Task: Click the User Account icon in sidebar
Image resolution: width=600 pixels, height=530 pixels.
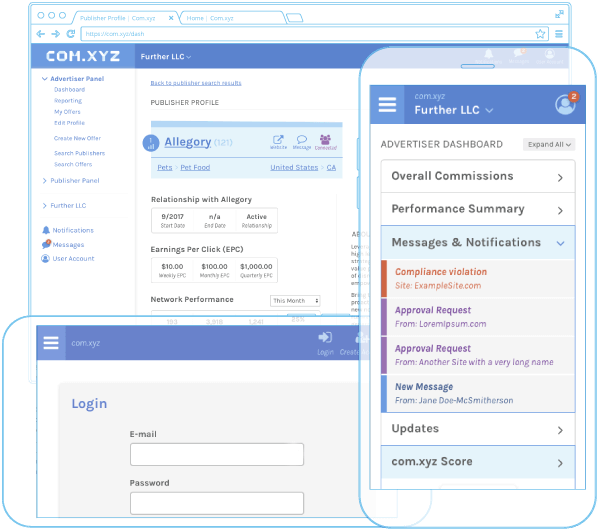Action: (45, 259)
